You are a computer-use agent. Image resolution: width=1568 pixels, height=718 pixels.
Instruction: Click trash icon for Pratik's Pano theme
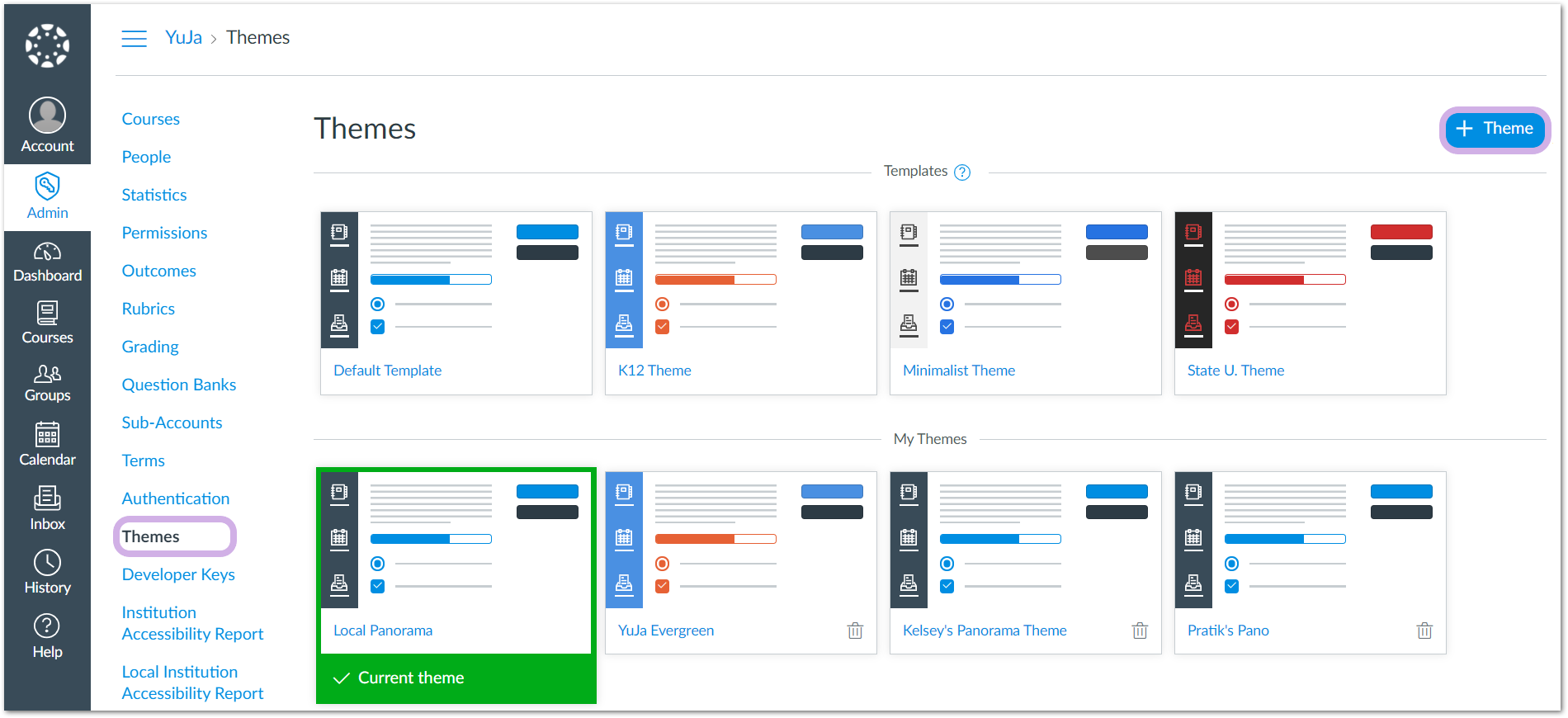(x=1424, y=631)
